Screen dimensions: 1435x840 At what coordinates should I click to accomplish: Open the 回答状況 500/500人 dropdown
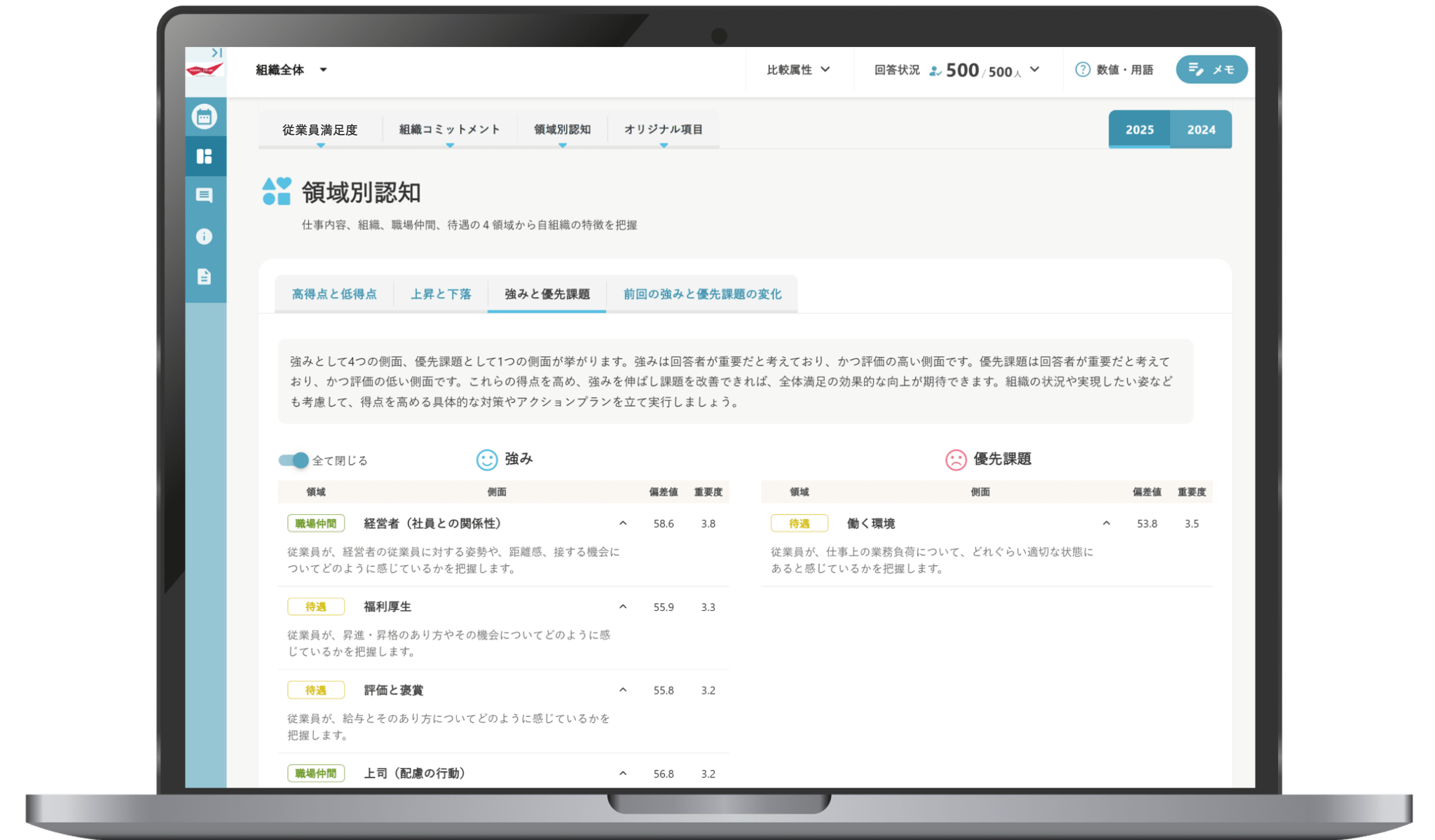pos(1035,71)
